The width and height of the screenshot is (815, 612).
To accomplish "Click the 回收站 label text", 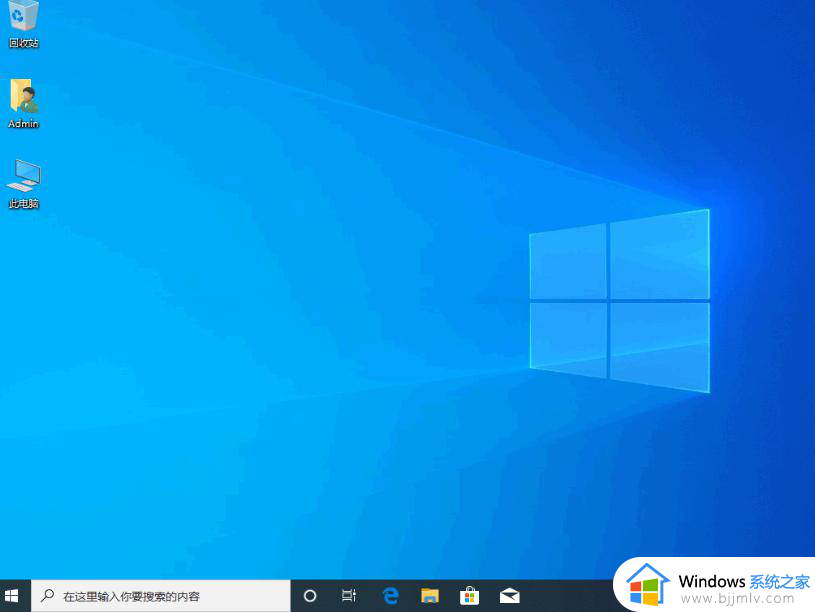I will point(24,43).
